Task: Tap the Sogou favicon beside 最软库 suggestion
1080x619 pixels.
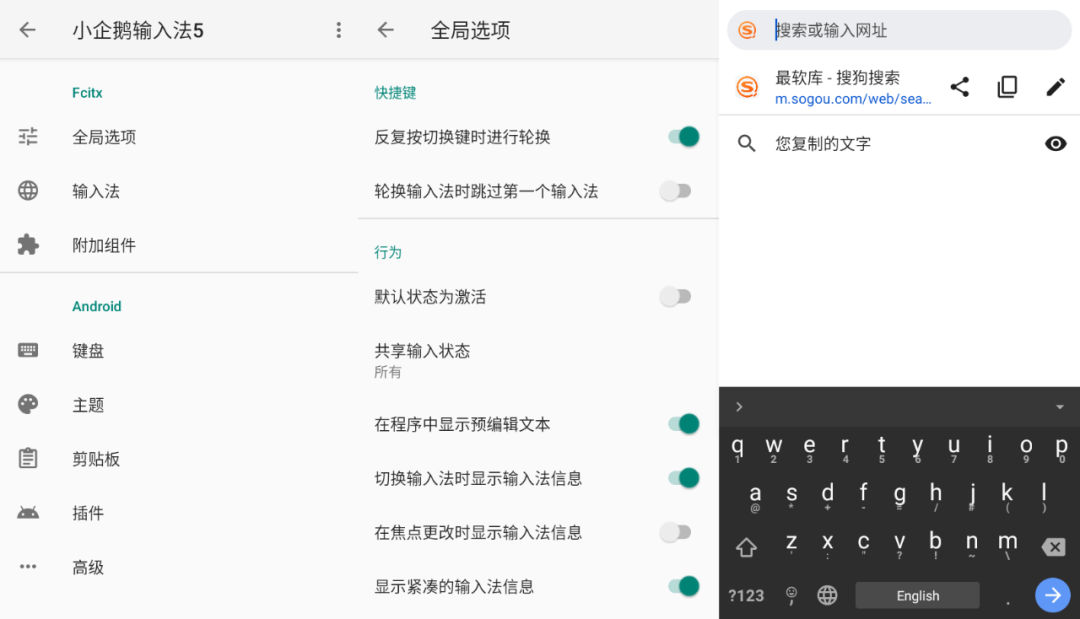Action: [747, 87]
